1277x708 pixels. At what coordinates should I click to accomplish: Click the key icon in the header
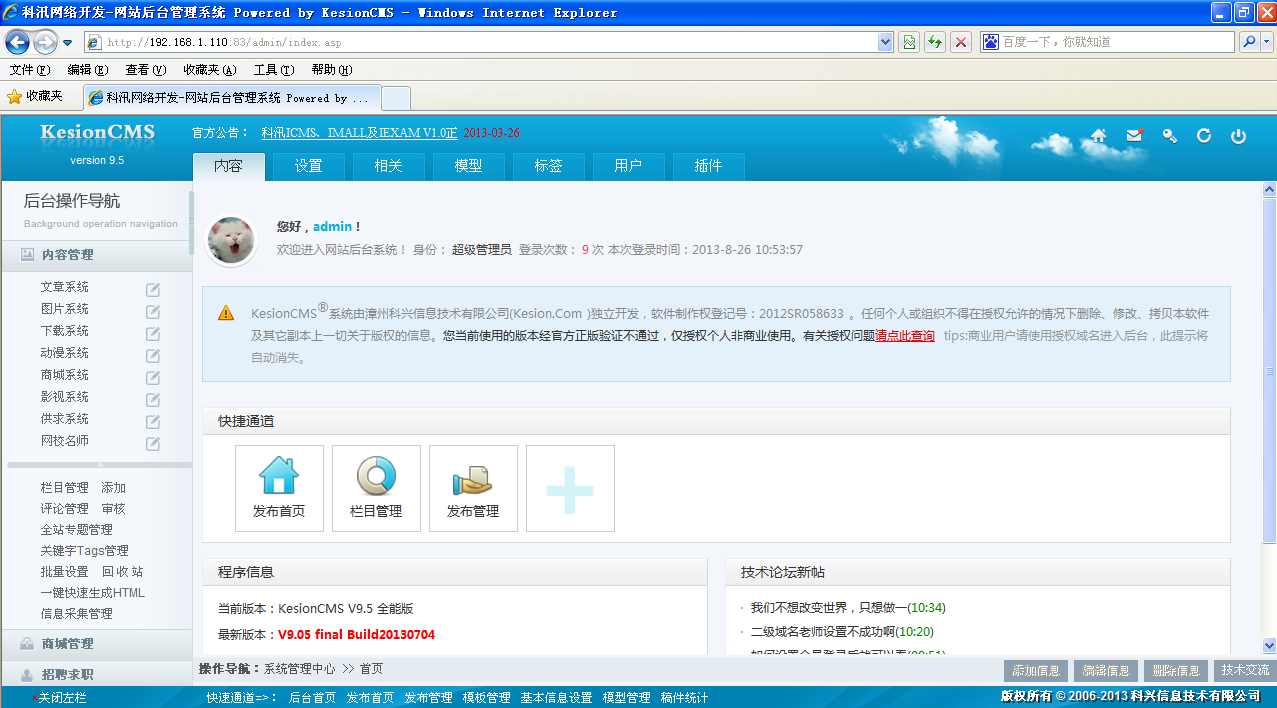(x=1169, y=136)
